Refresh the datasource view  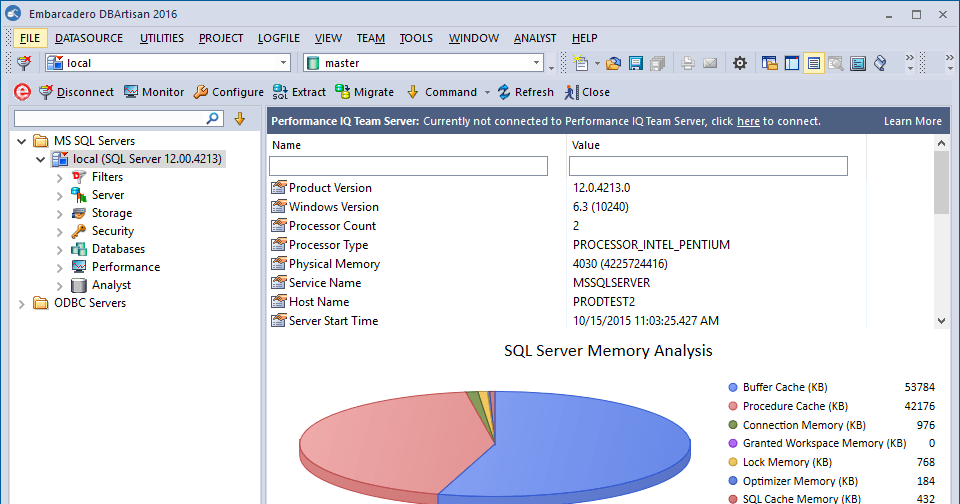click(526, 92)
